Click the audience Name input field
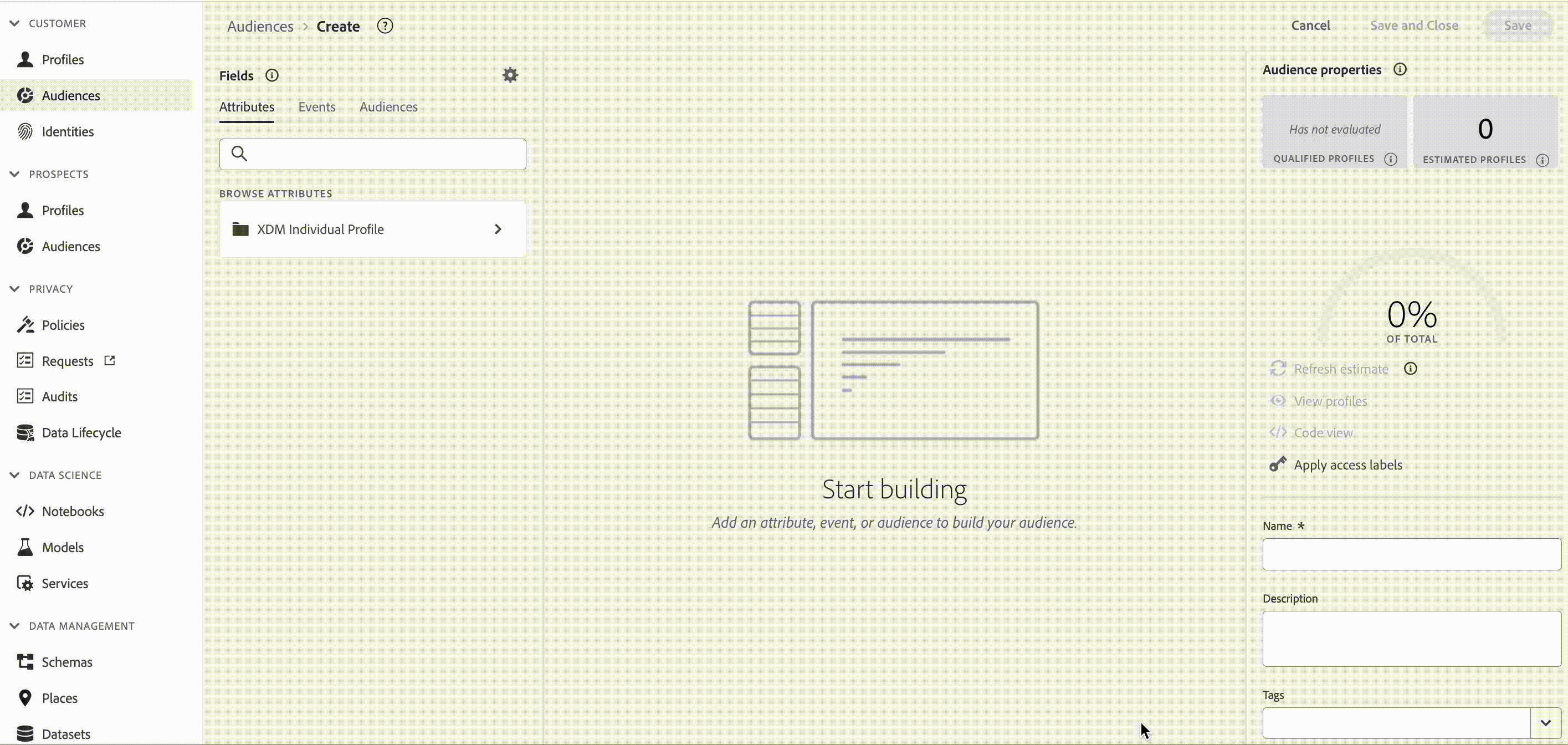Screen dimensions: 1568x745 pos(1412,554)
